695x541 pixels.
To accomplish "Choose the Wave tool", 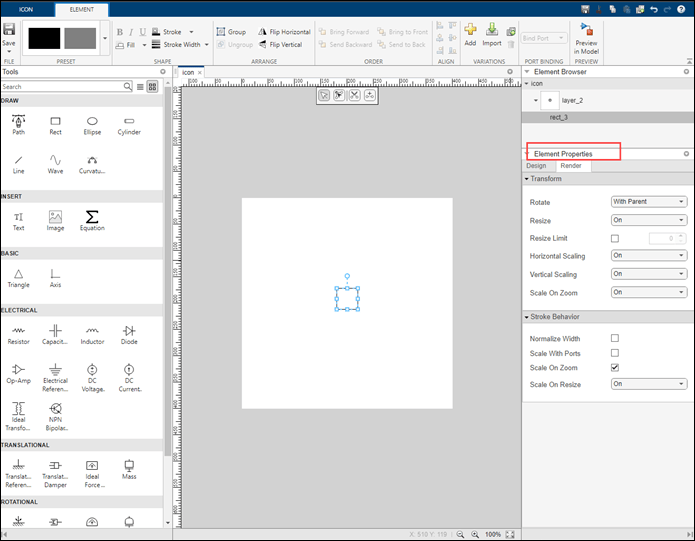I will pyautogui.click(x=55, y=164).
